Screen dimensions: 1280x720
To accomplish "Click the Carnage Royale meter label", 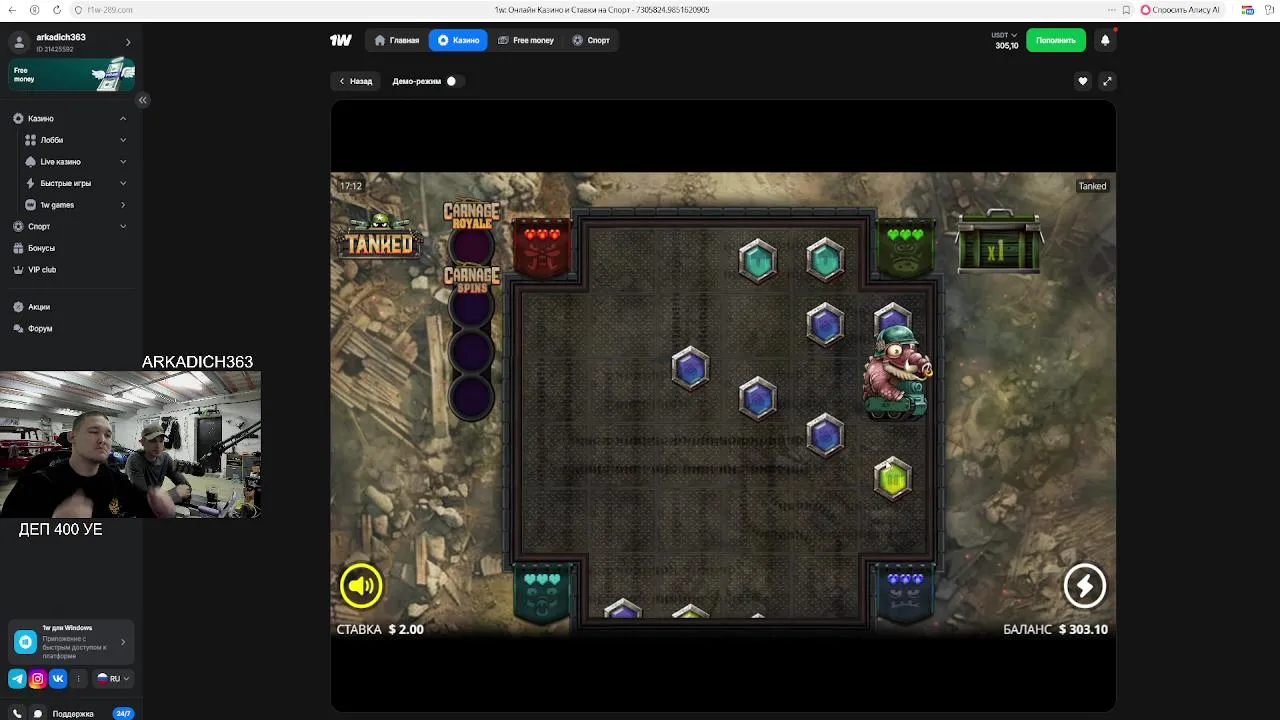I will coord(471,215).
